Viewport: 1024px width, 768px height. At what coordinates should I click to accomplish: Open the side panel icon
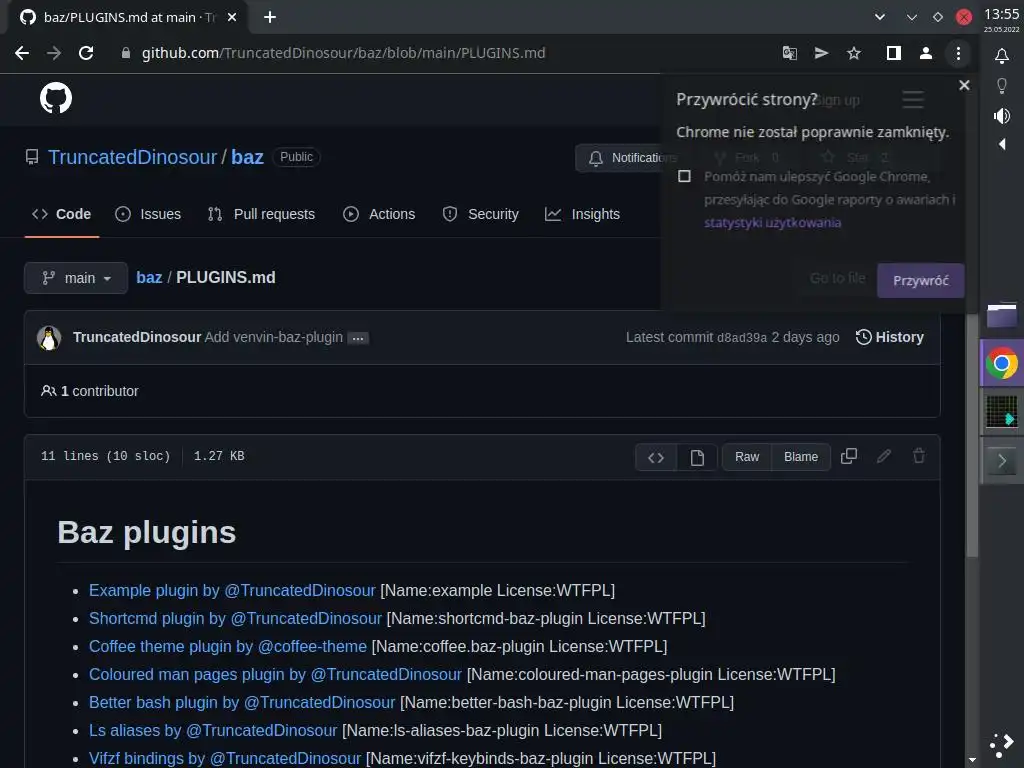(893, 54)
